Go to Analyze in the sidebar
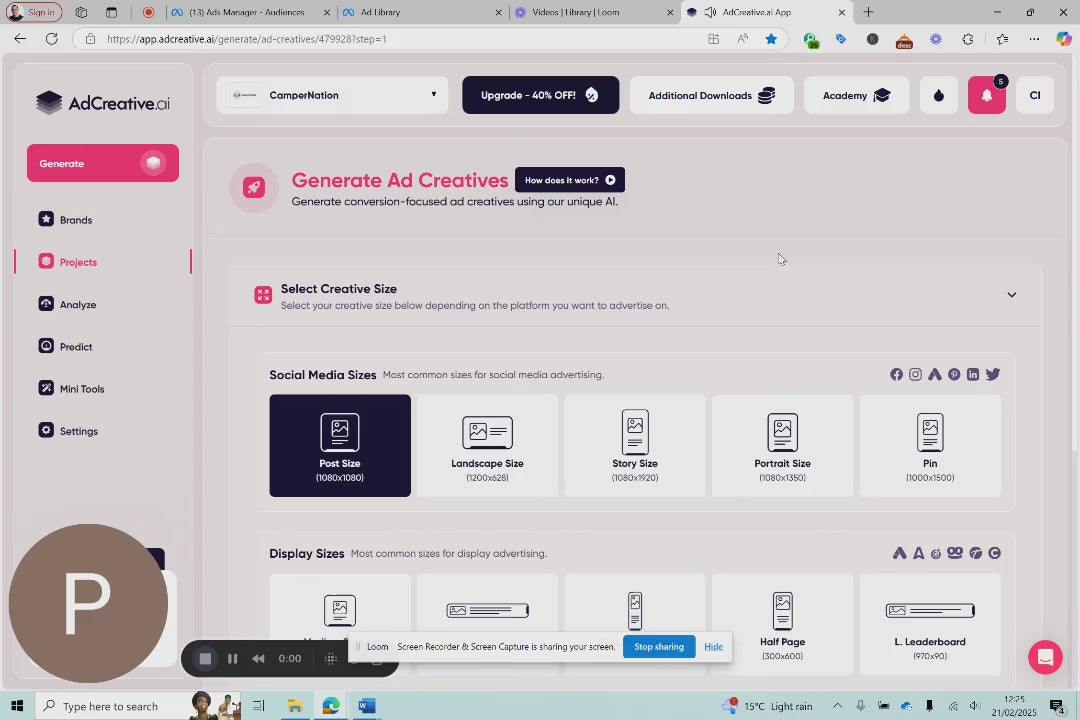This screenshot has height=720, width=1080. (x=77, y=305)
